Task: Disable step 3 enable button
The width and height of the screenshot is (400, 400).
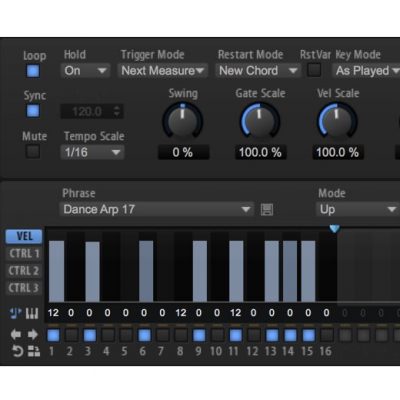Action: (90, 335)
